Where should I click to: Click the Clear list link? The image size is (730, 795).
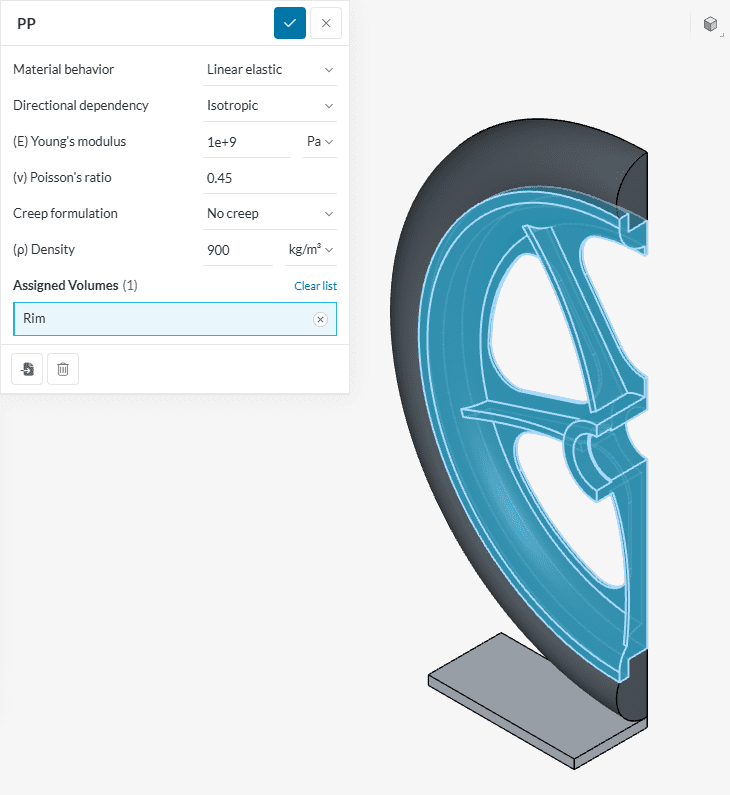click(315, 286)
